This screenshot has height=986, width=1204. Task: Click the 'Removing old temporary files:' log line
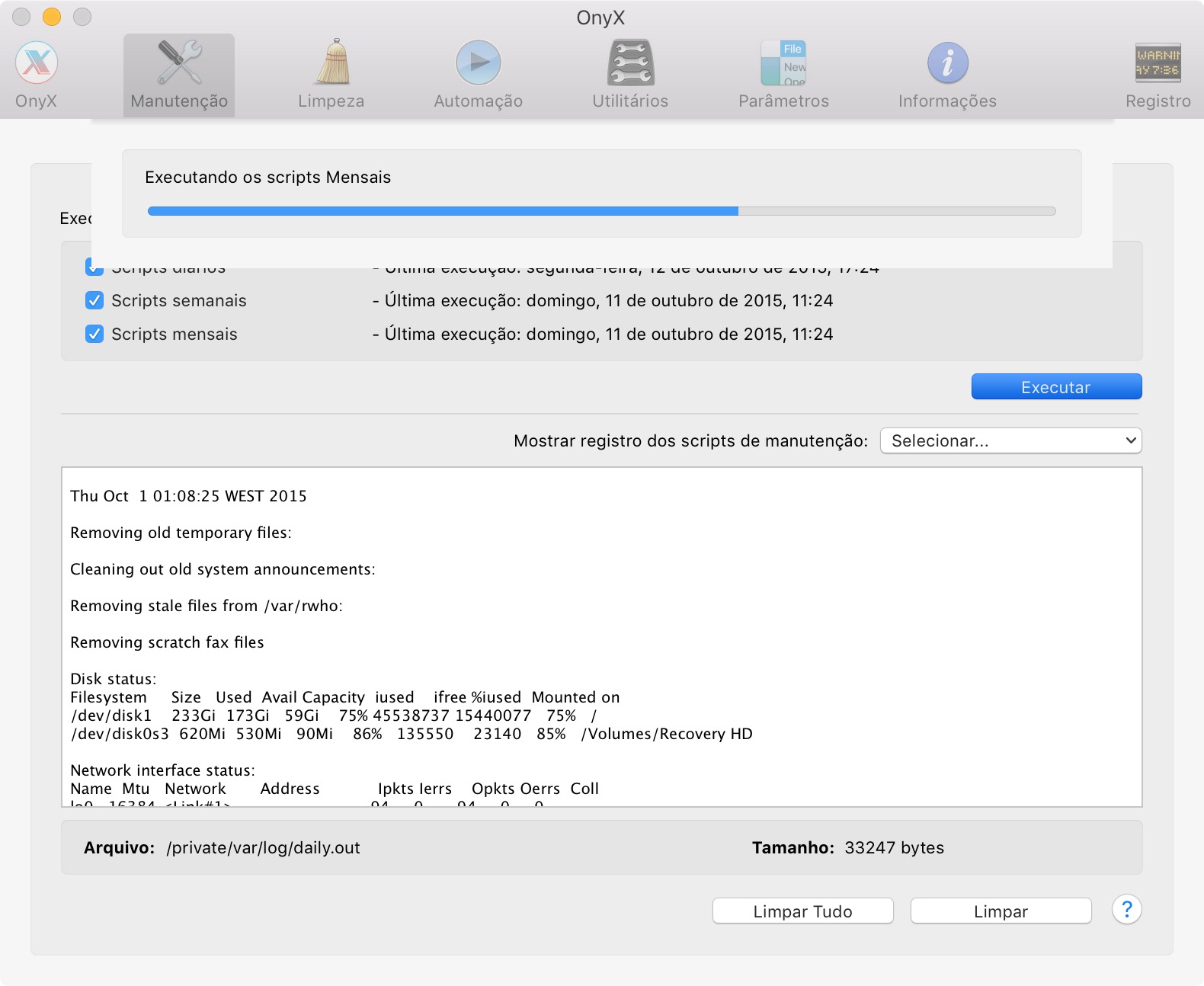pyautogui.click(x=181, y=533)
